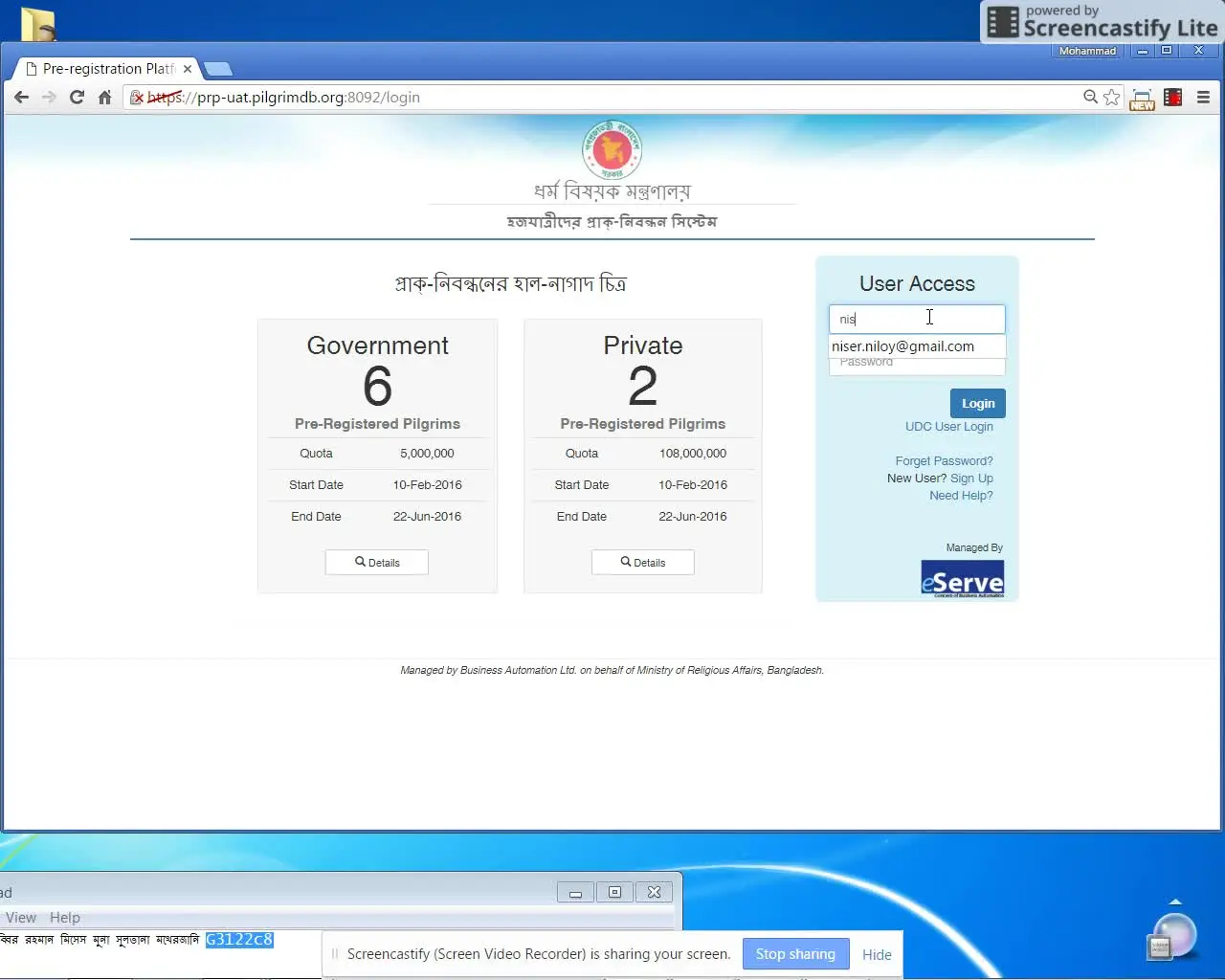Click the Bangladesh government emblem logo
This screenshot has height=980, width=1225.
click(612, 149)
